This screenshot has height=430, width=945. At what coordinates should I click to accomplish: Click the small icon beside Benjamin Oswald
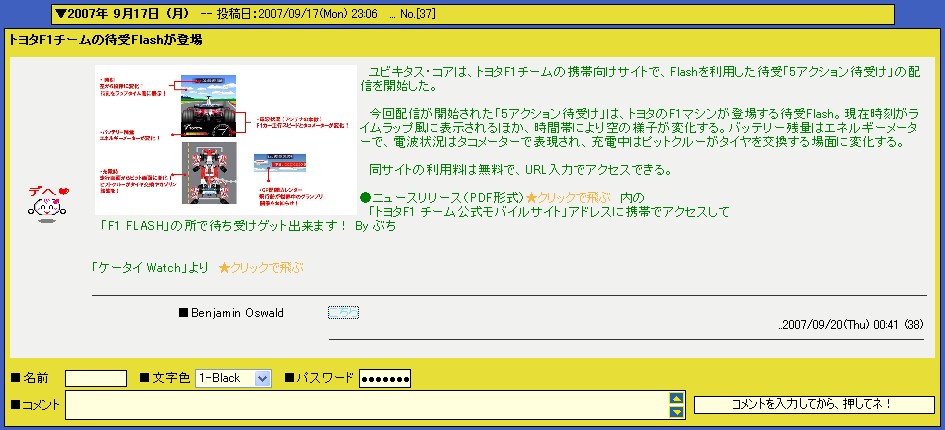coord(343,313)
